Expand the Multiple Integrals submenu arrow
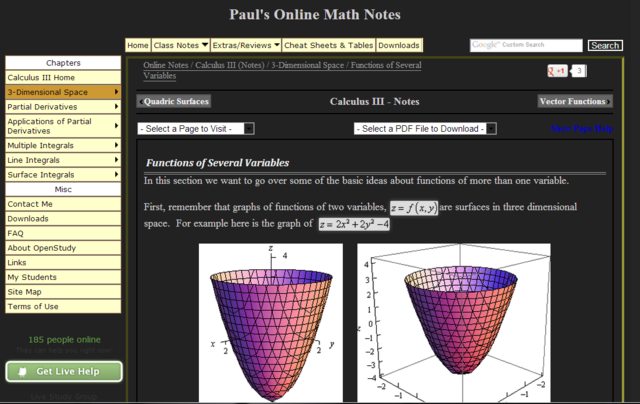Viewport: 640px width, 404px height. pyautogui.click(x=116, y=145)
